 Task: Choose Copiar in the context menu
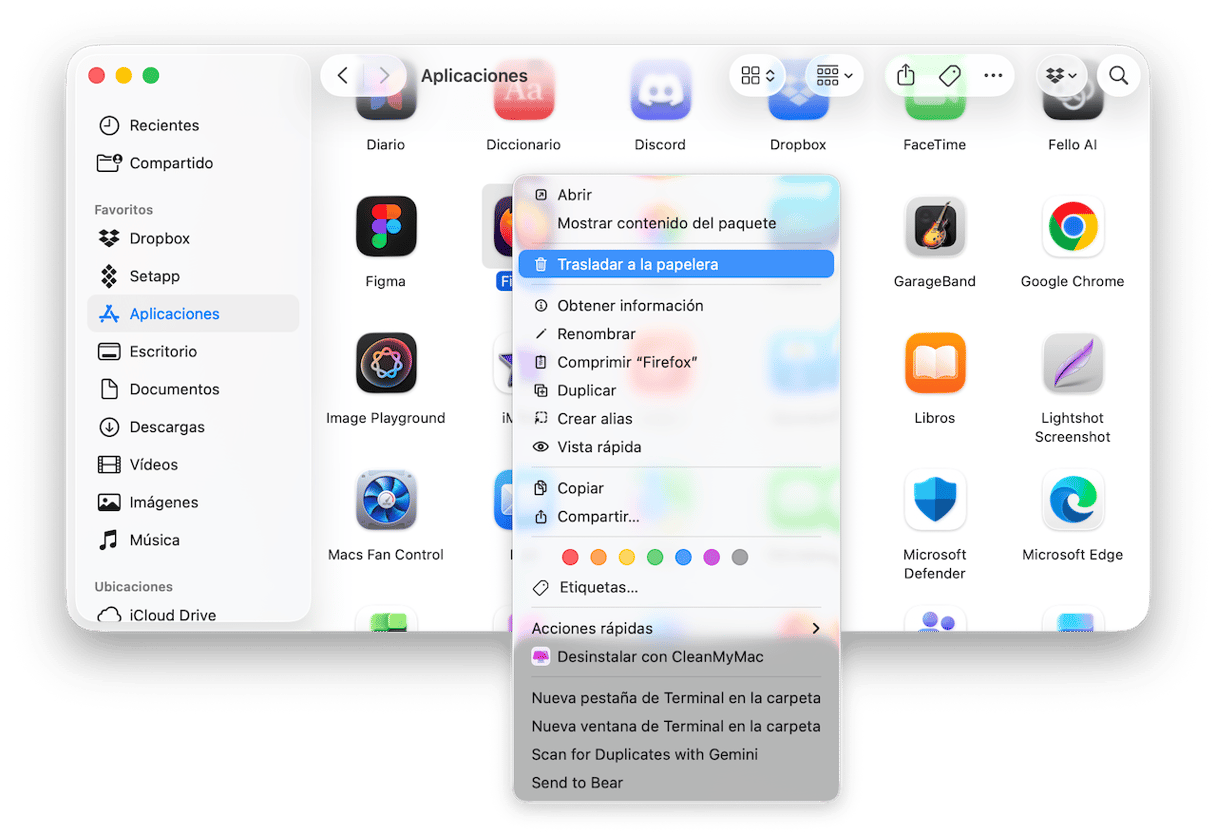tap(676, 488)
